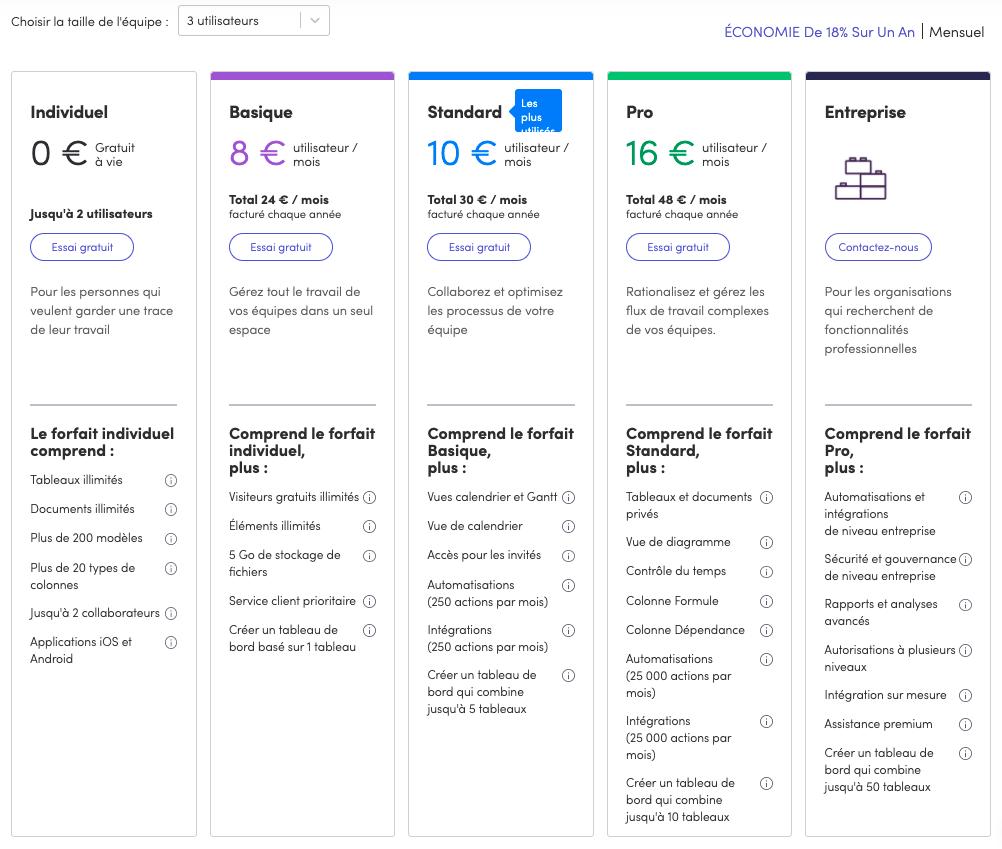
Task: Click the Basique plan title
Action: click(261, 112)
